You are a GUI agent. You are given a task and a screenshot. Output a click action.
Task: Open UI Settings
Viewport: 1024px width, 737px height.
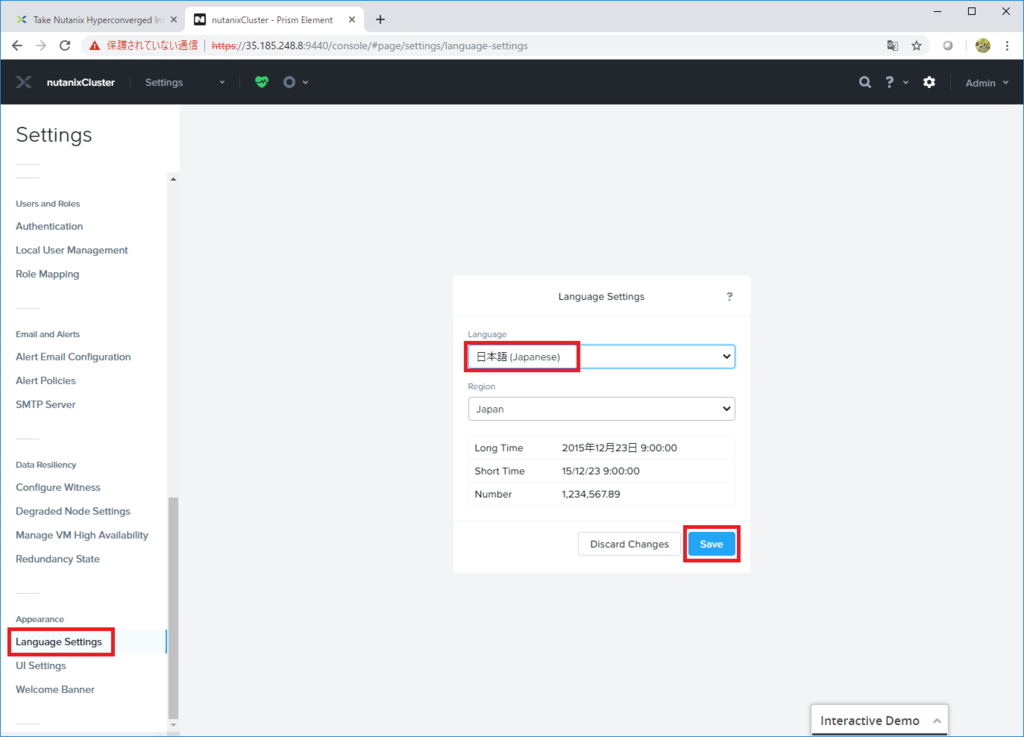40,666
